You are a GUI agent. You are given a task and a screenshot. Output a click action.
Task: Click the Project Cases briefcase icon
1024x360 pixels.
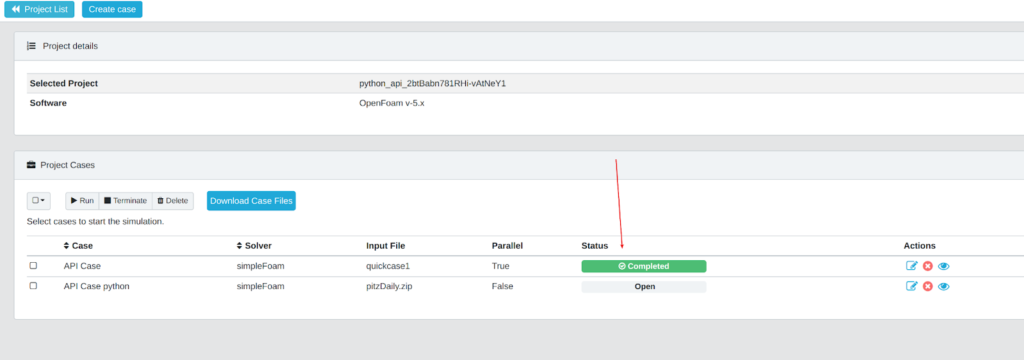(31, 165)
